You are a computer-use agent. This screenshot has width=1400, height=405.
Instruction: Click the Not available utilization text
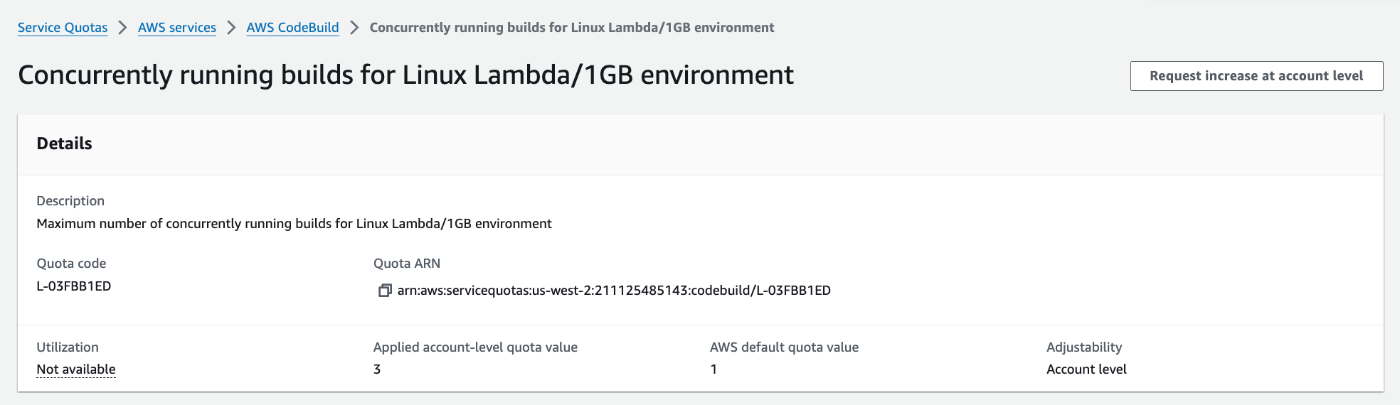coord(76,369)
